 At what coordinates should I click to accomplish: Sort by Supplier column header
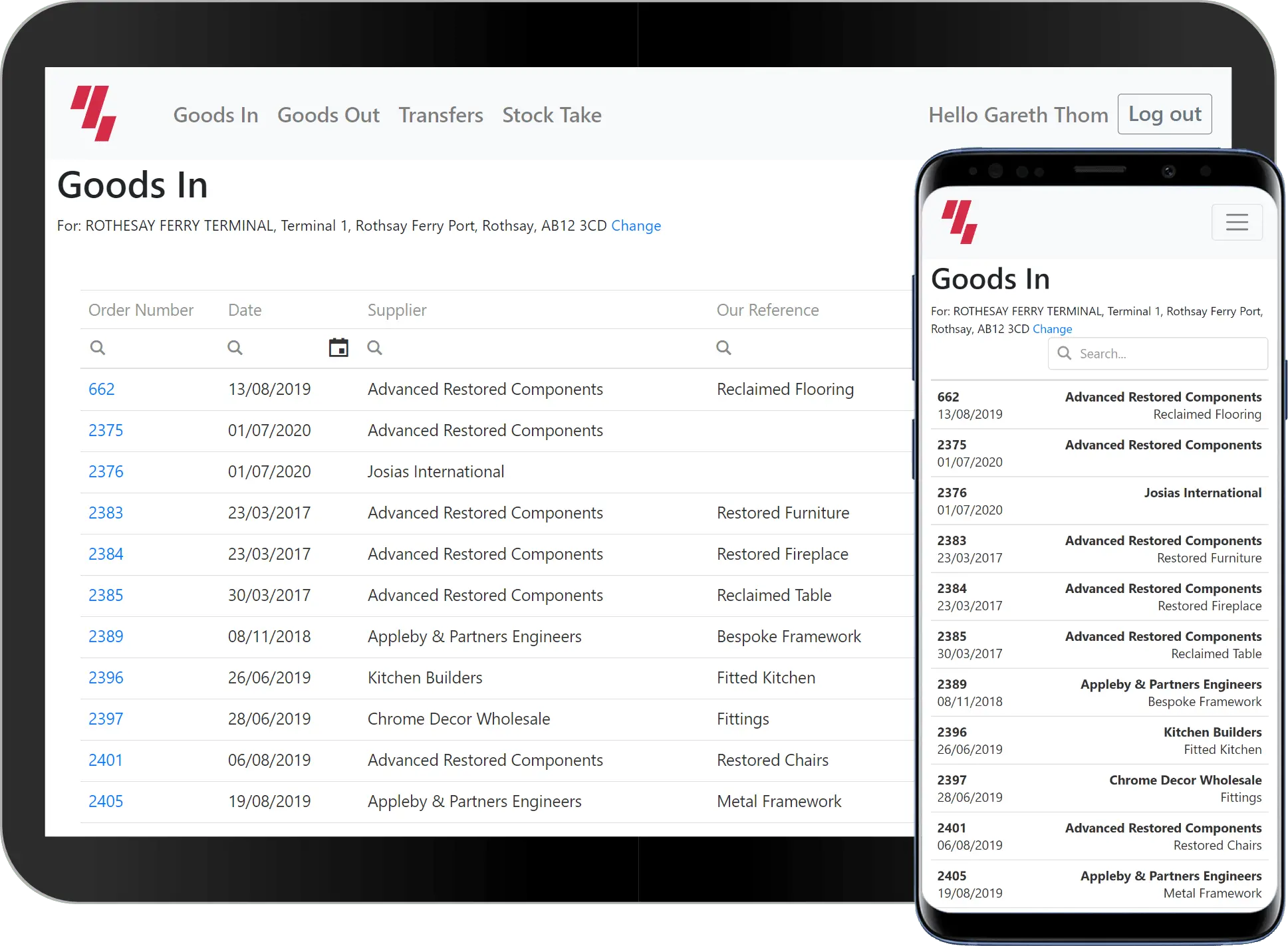397,310
